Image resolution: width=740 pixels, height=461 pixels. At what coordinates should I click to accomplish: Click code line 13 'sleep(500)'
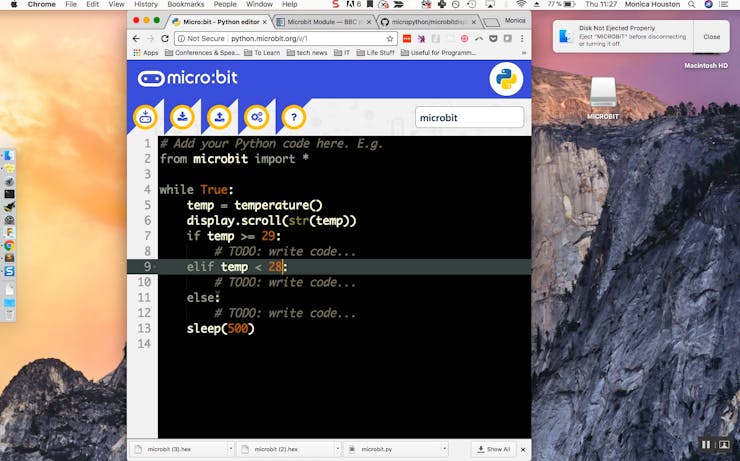click(x=220, y=328)
